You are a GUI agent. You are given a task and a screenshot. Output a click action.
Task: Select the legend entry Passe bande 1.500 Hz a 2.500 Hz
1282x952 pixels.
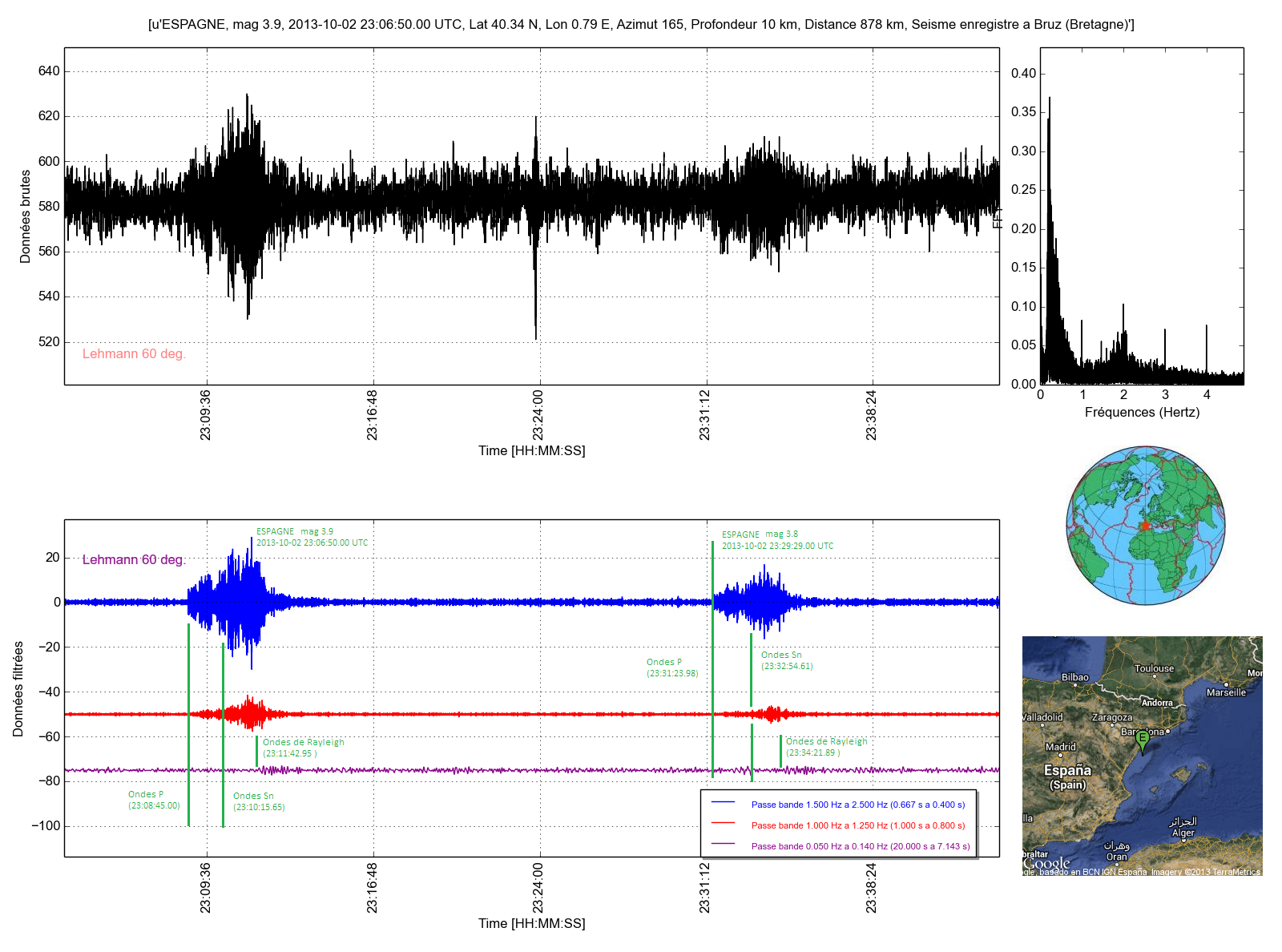tap(857, 805)
